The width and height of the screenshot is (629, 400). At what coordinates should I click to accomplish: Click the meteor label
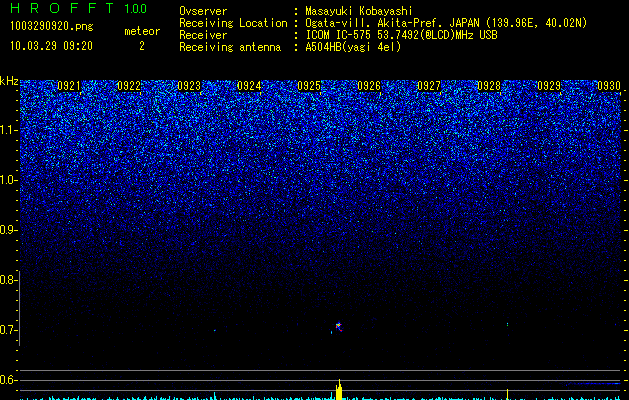pos(142,31)
